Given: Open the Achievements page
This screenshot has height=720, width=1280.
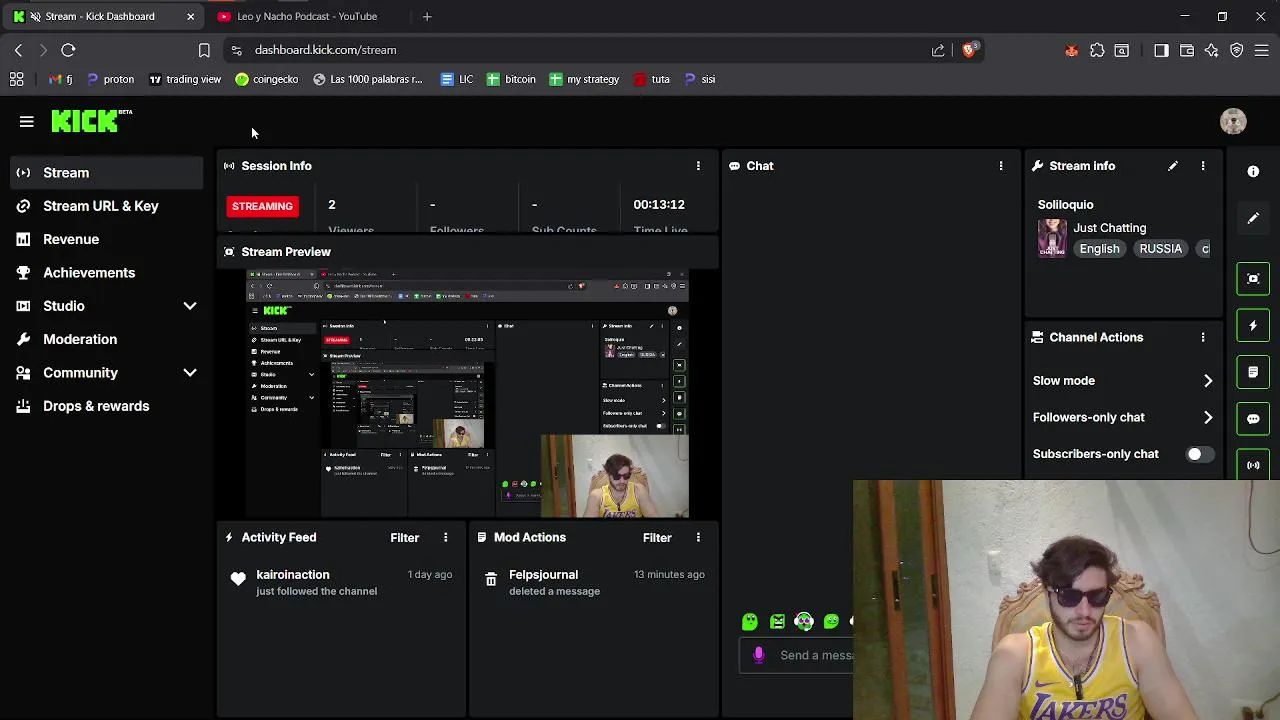Looking at the screenshot, I should click(x=108, y=273).
